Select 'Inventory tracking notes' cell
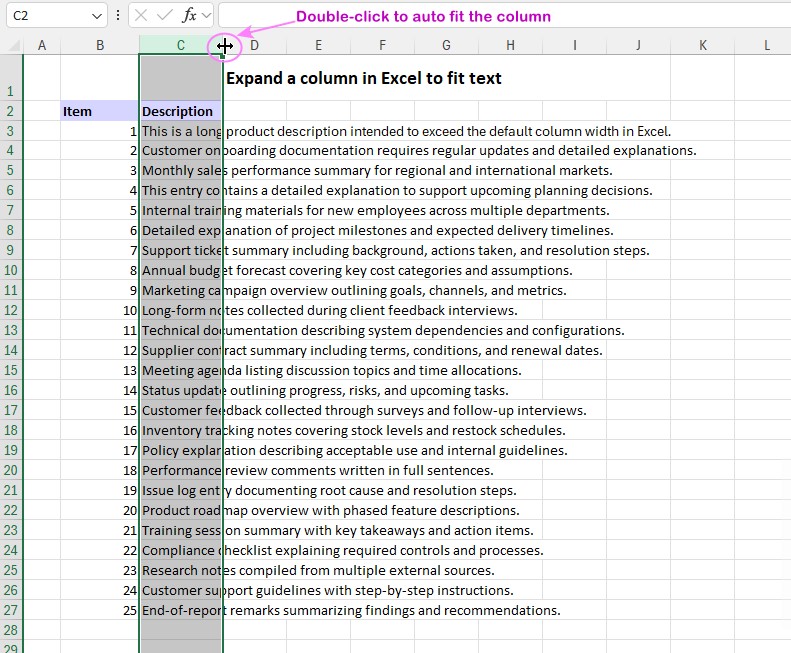 [x=181, y=430]
